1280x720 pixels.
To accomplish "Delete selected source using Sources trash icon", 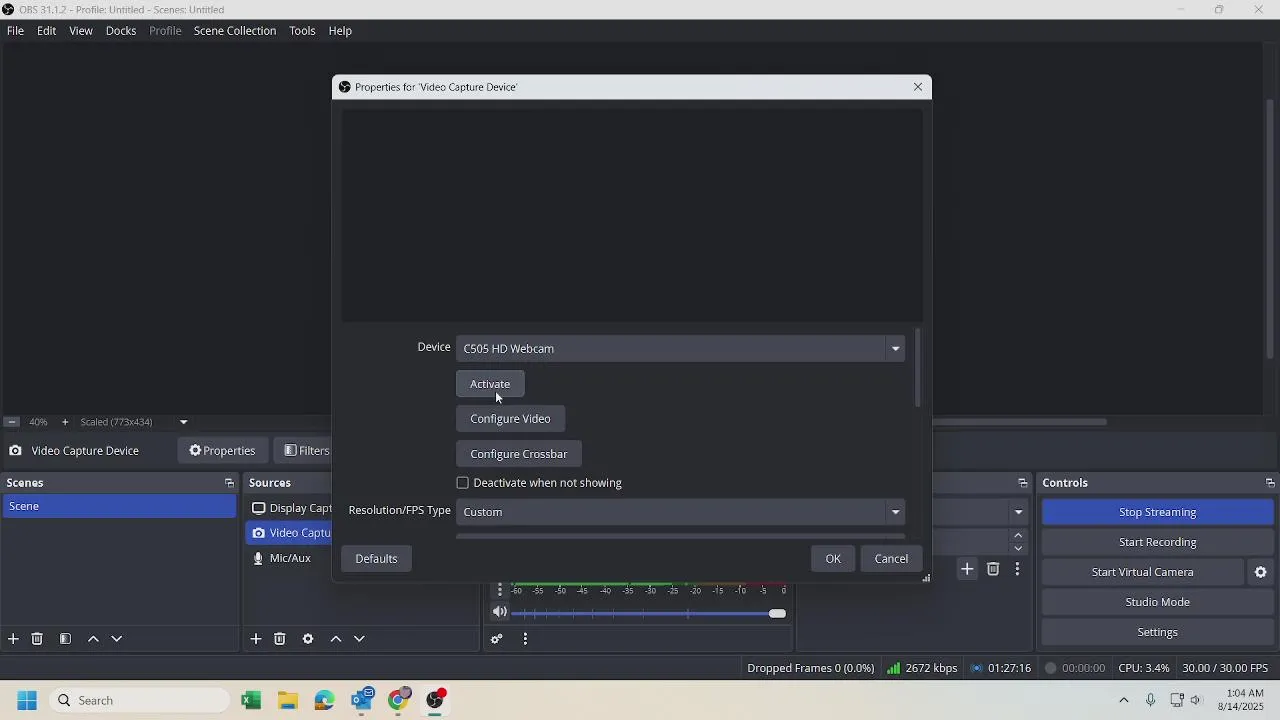I will click(x=280, y=639).
